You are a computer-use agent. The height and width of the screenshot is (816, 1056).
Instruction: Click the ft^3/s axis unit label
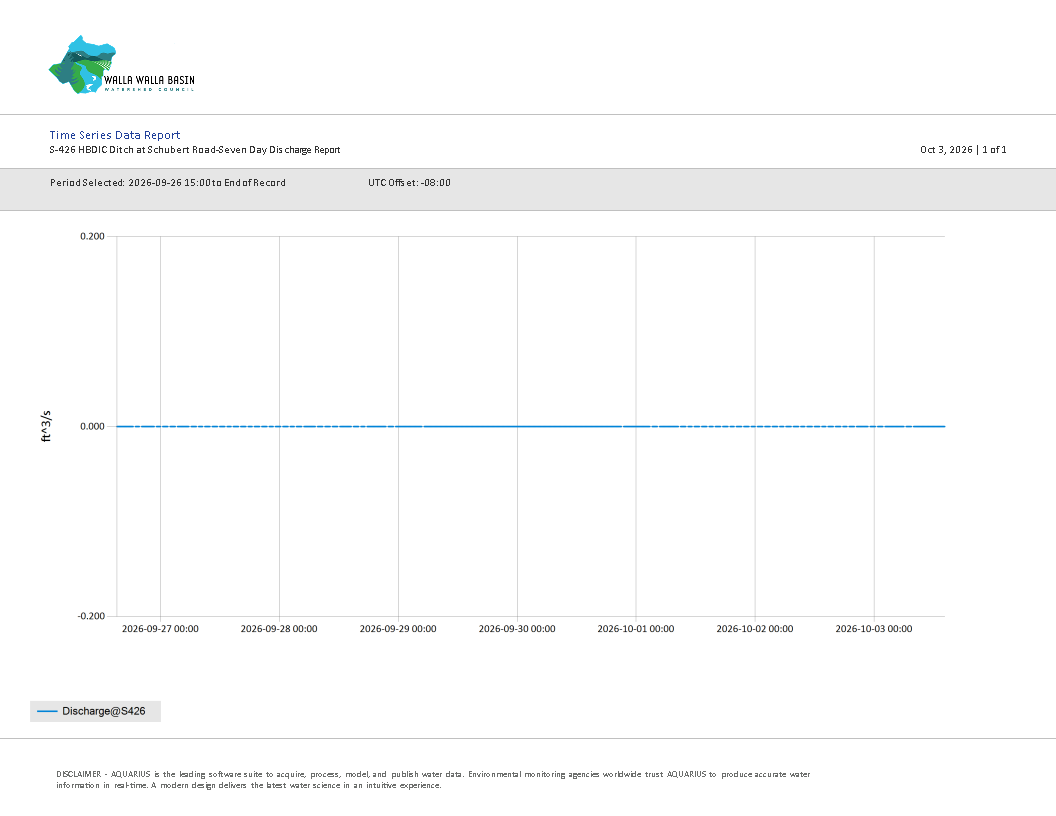click(x=46, y=426)
